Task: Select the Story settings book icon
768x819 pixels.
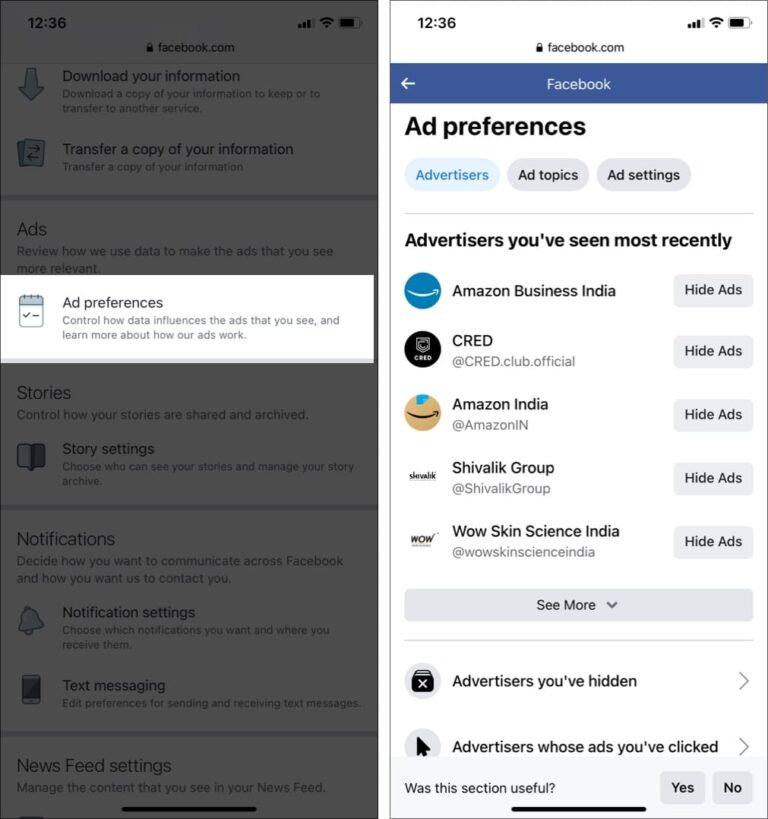Action: click(31, 457)
